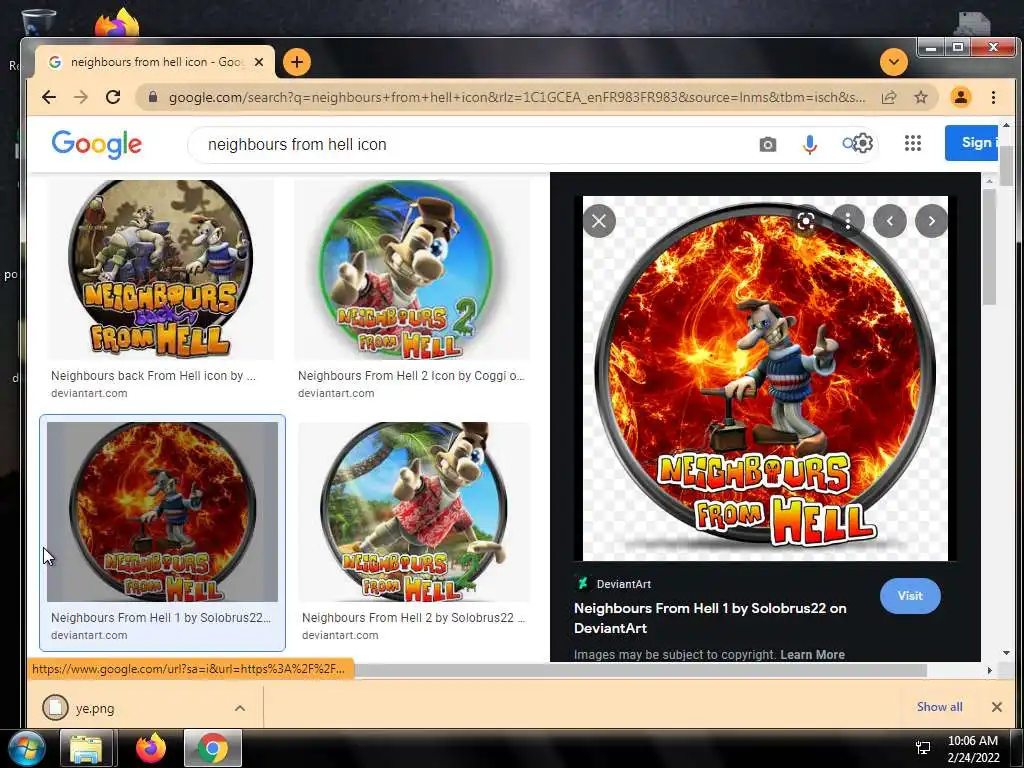Open preview image more options menu
This screenshot has width=1024, height=768.
point(848,221)
